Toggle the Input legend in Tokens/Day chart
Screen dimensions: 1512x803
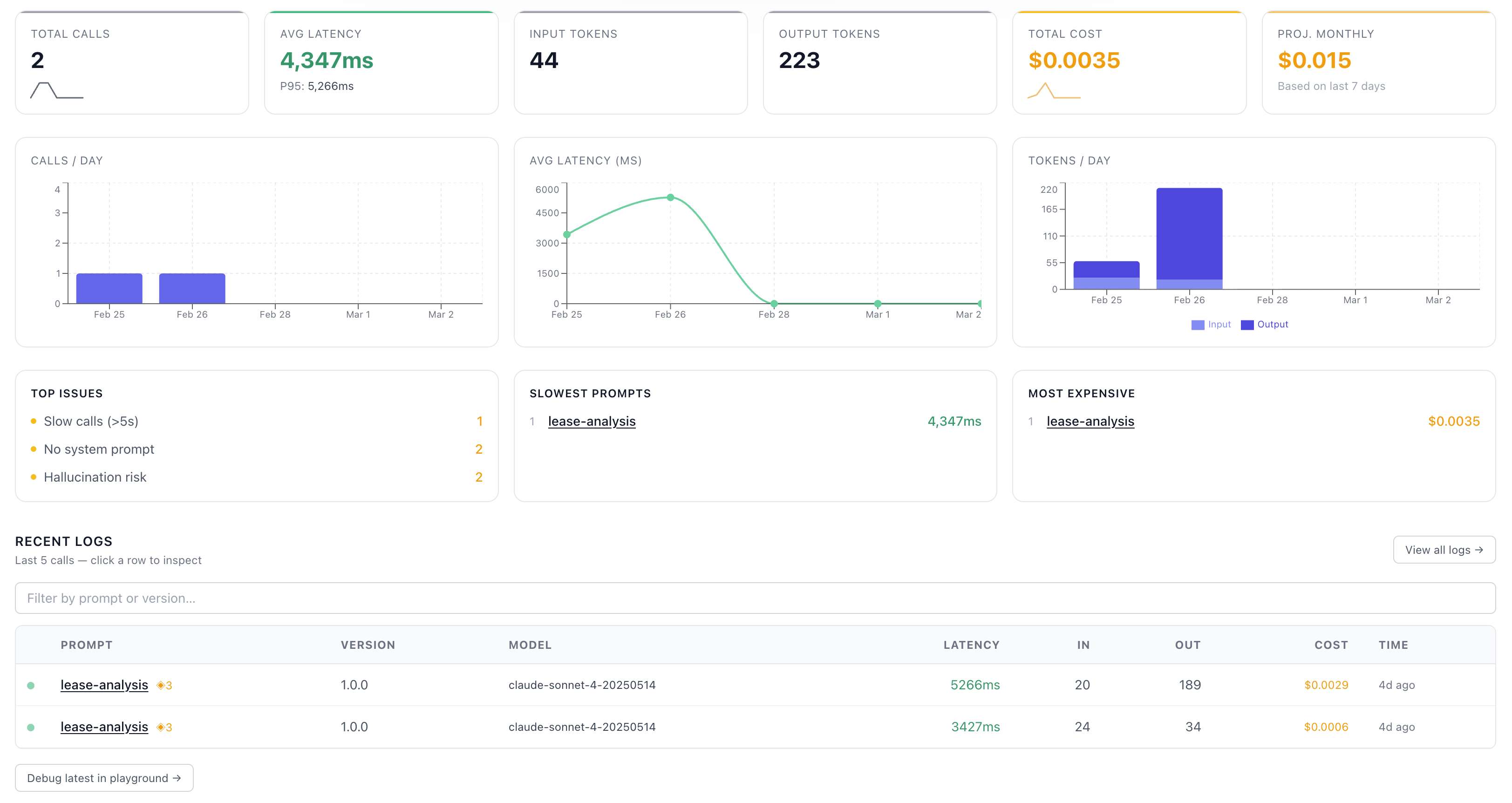[x=1211, y=324]
